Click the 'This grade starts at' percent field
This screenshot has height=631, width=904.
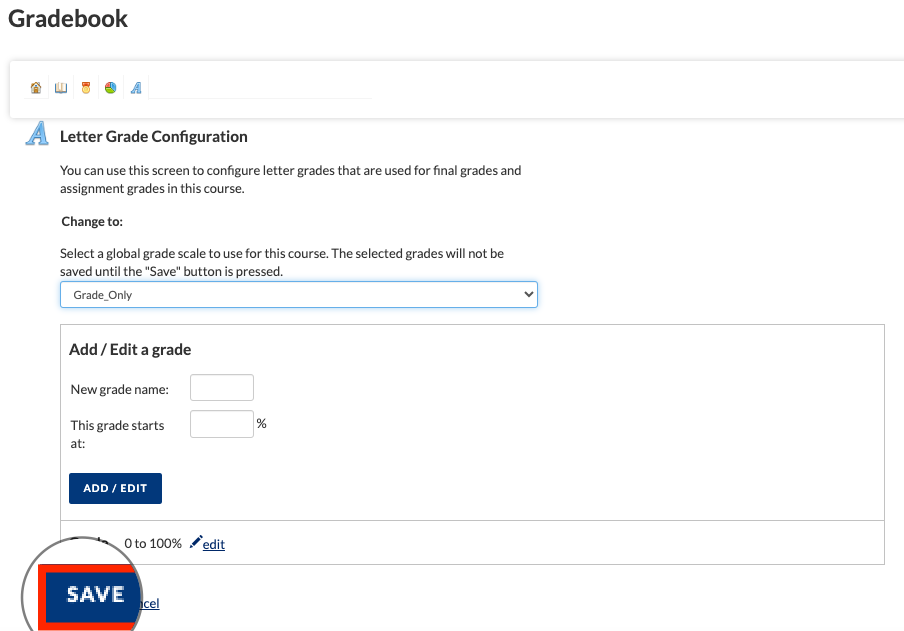coord(222,424)
